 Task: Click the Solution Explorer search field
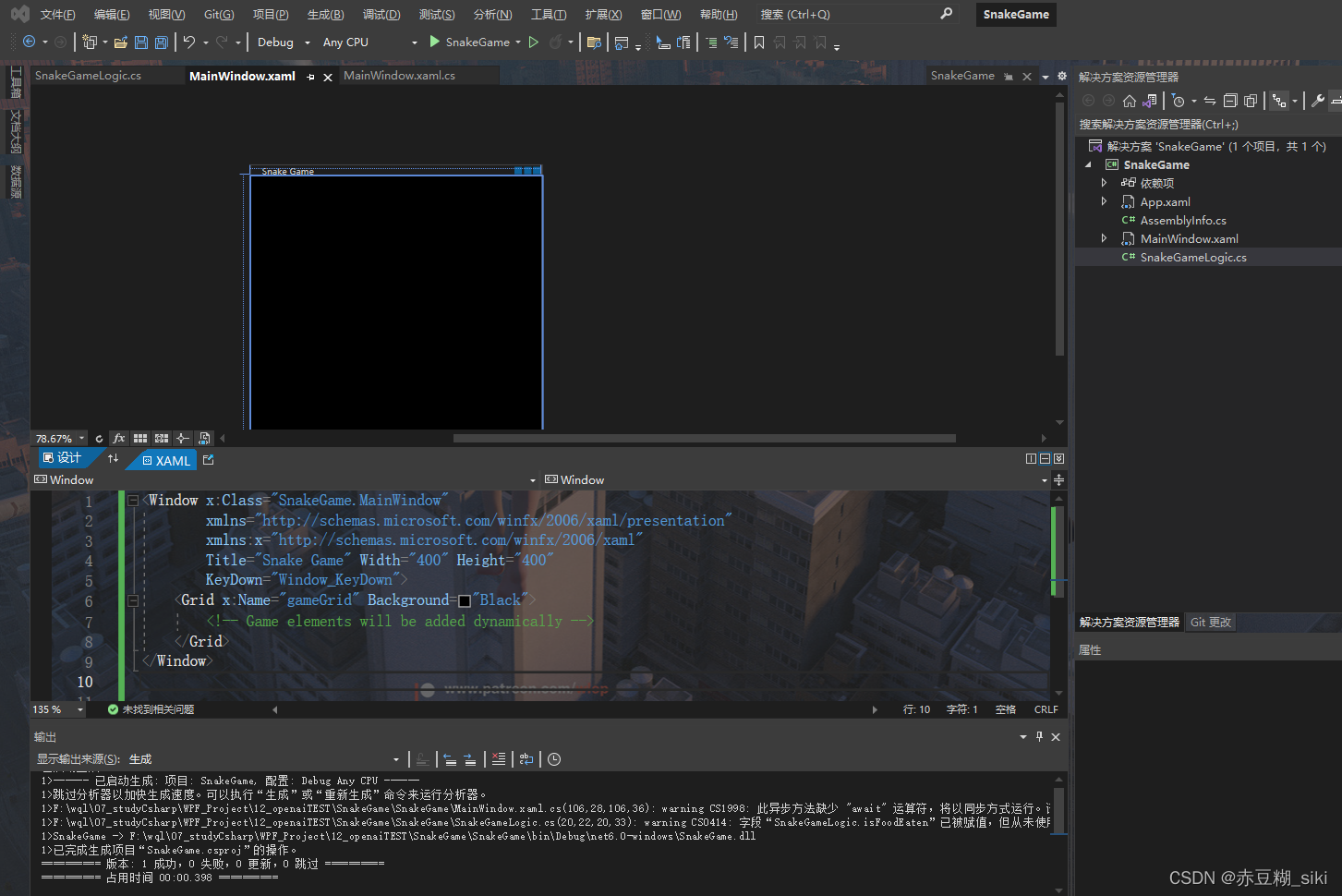pyautogui.click(x=1208, y=124)
